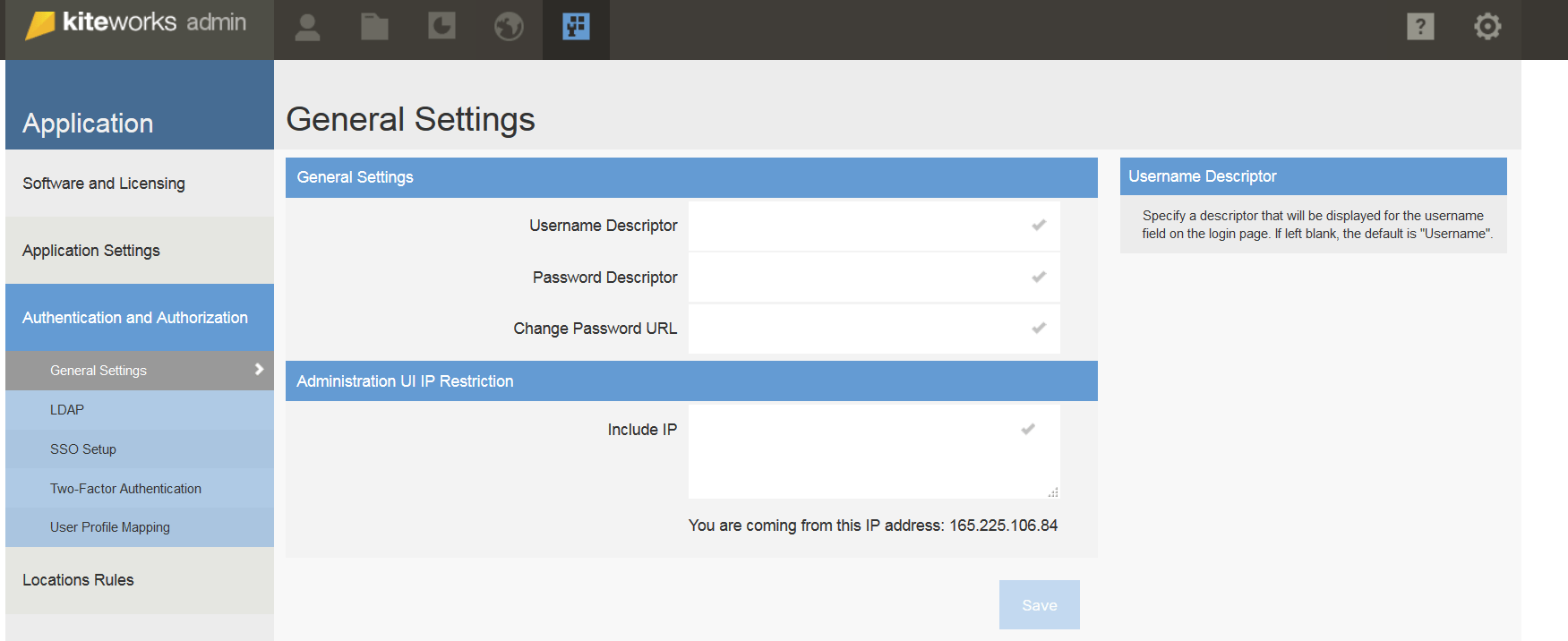Click checkmark icon in Change Password URL field
The image size is (1568, 641).
1039,328
